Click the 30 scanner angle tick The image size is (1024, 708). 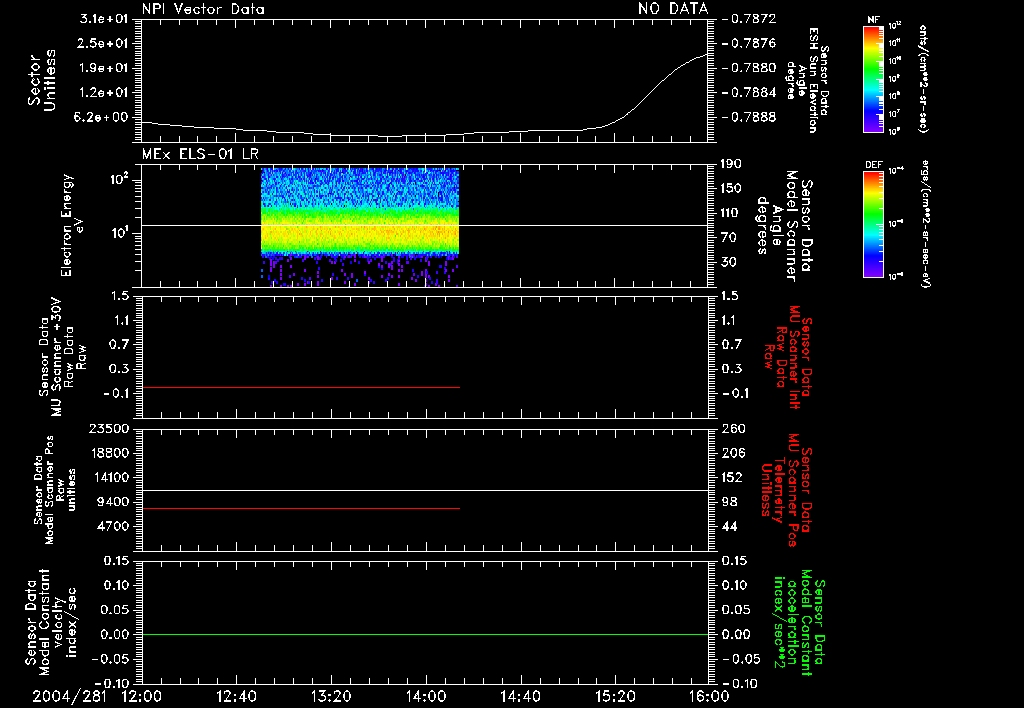click(731, 262)
